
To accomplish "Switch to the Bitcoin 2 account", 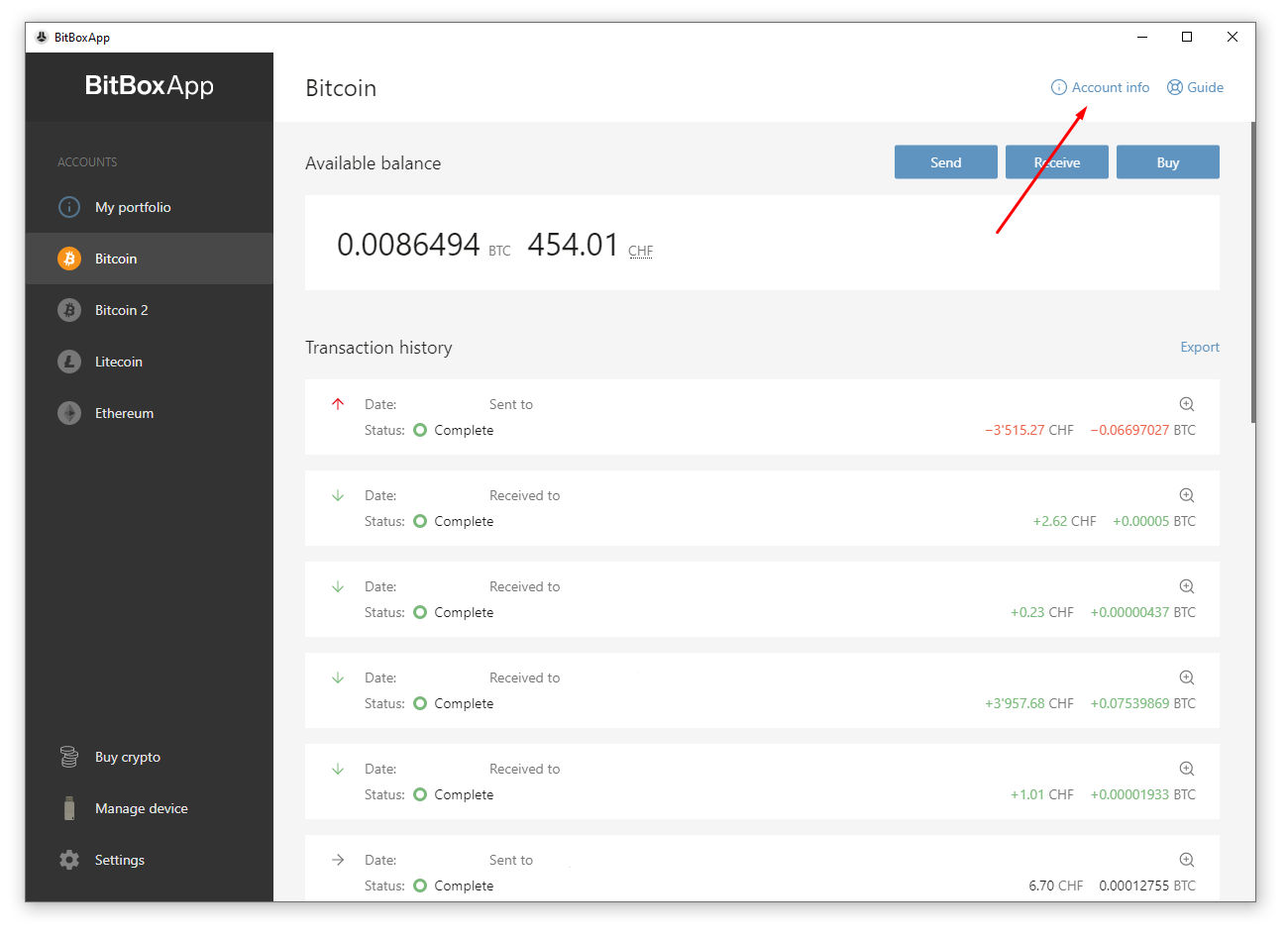I will pos(149,310).
